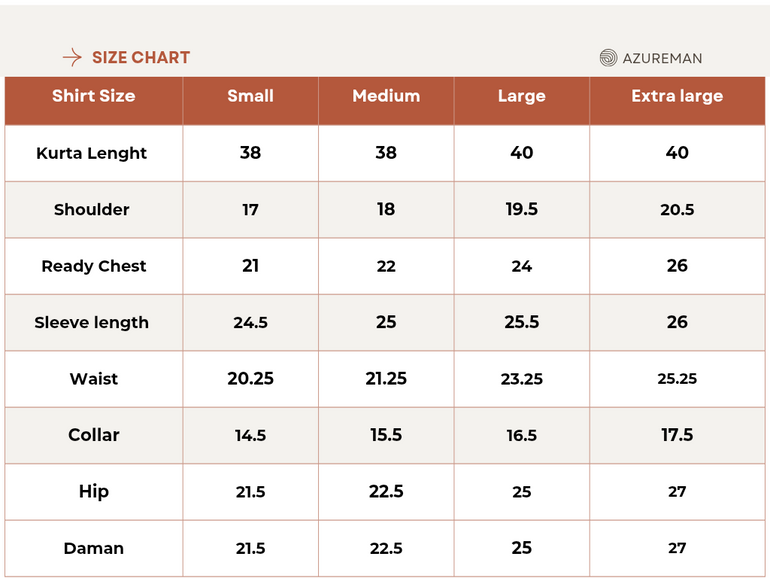Screen dimensions: 770x578
Task: Click the Kurta Lenght row label
Action: click(91, 153)
